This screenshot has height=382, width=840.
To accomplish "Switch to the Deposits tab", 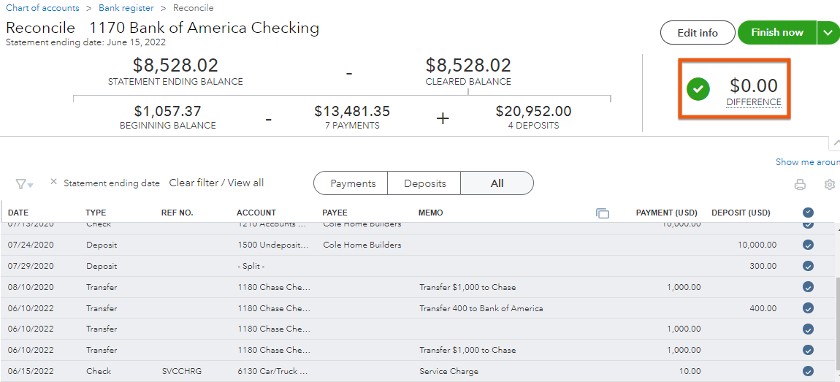I will point(425,183).
